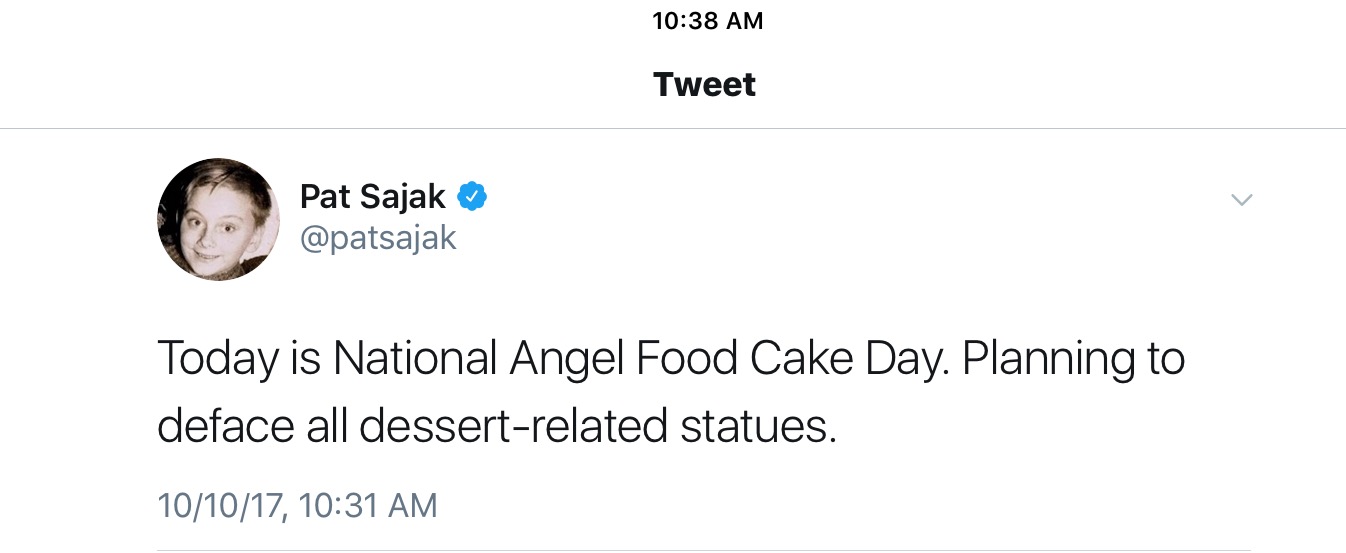Image resolution: width=1346 pixels, height=553 pixels.
Task: Tap the Tweet header title
Action: click(x=705, y=84)
